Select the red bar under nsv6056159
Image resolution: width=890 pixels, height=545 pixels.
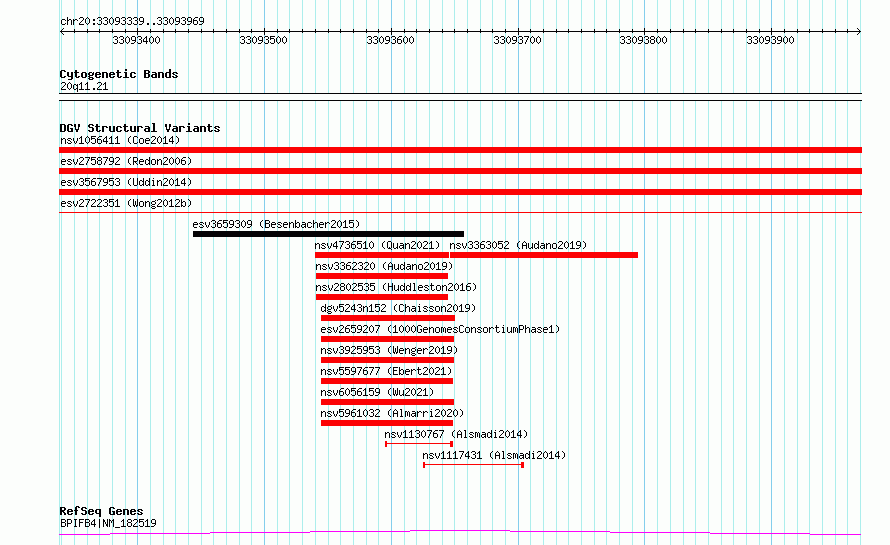(x=387, y=402)
